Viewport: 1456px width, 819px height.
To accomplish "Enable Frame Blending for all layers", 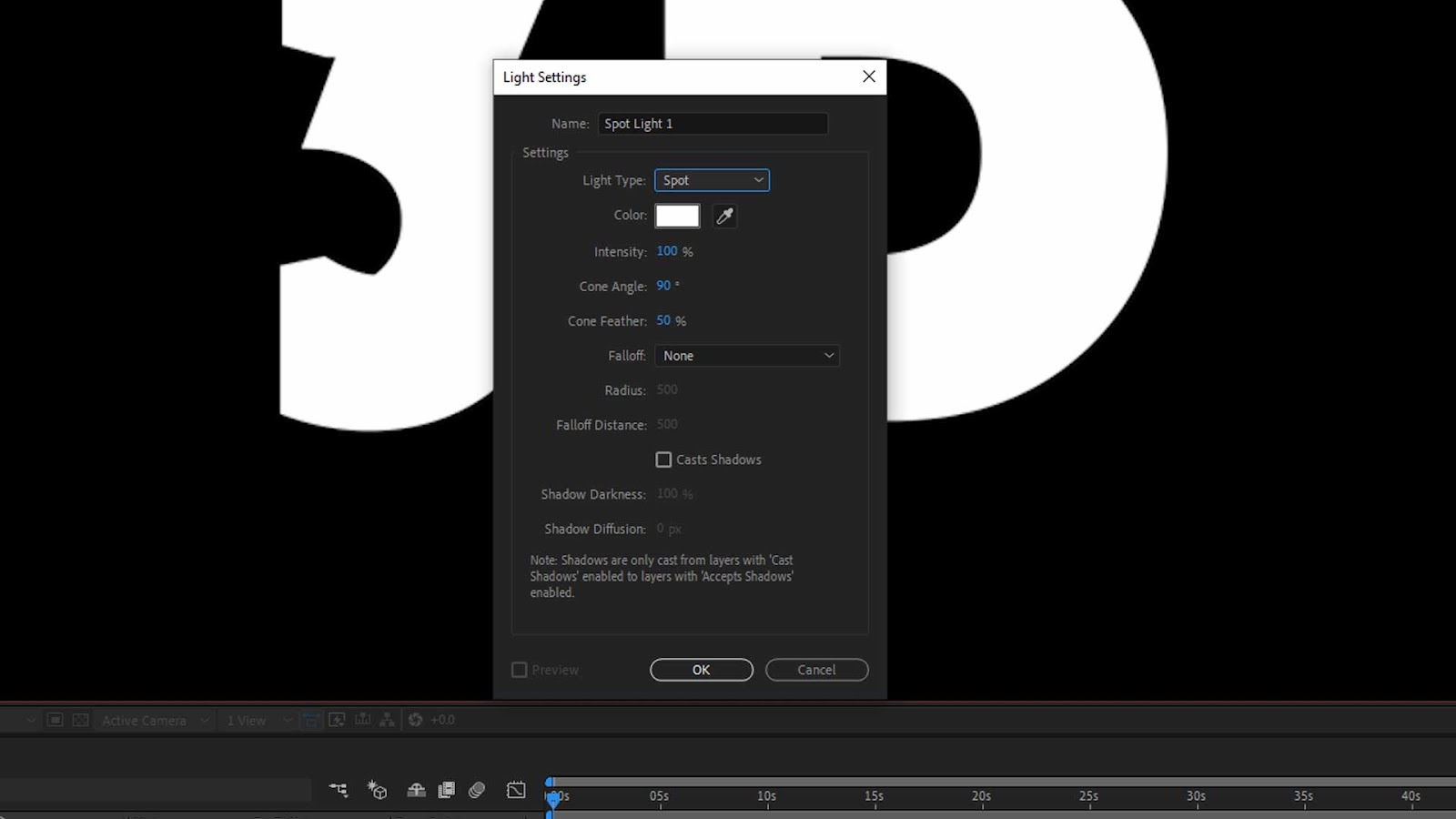I will pyautogui.click(x=446, y=790).
